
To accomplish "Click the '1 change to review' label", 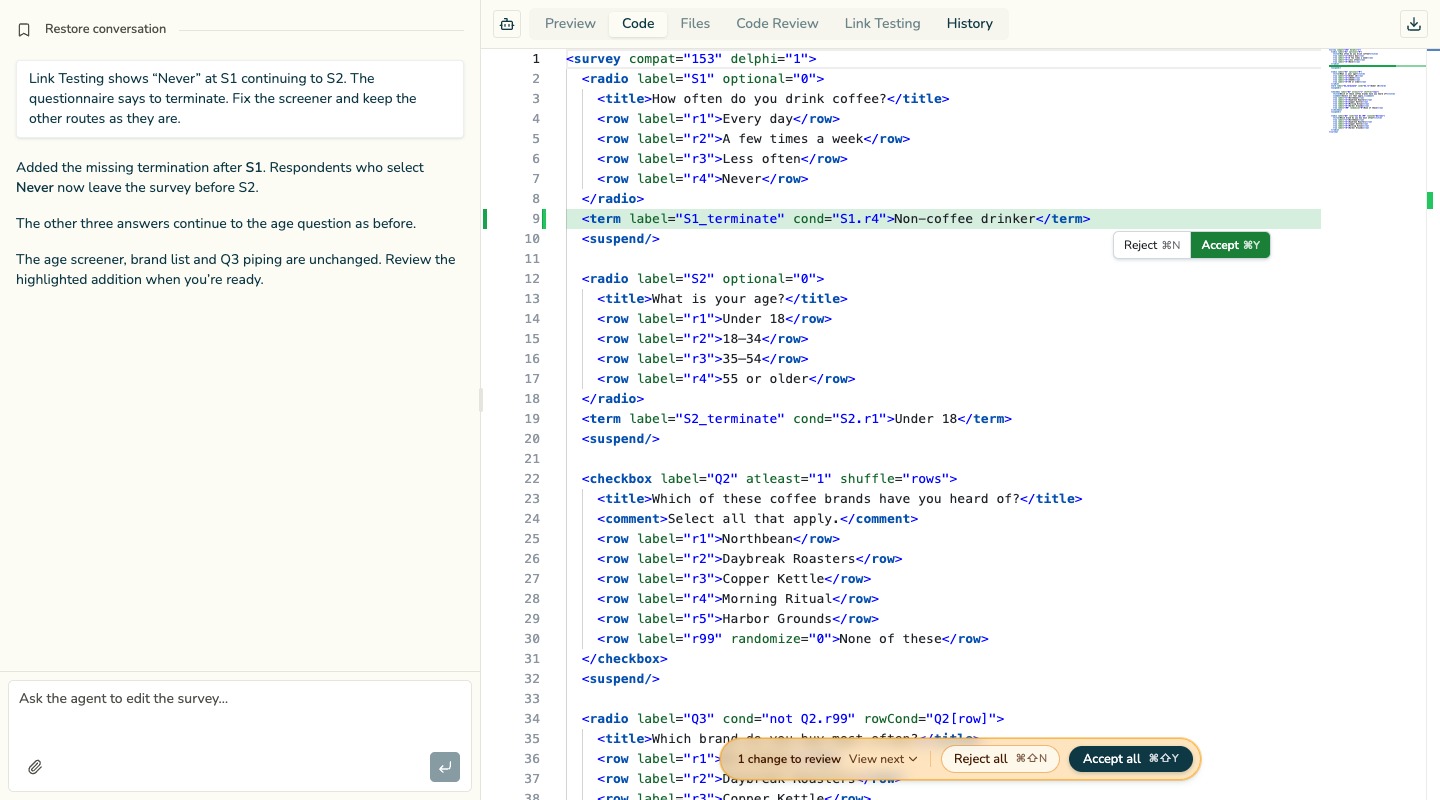I will point(789,759).
